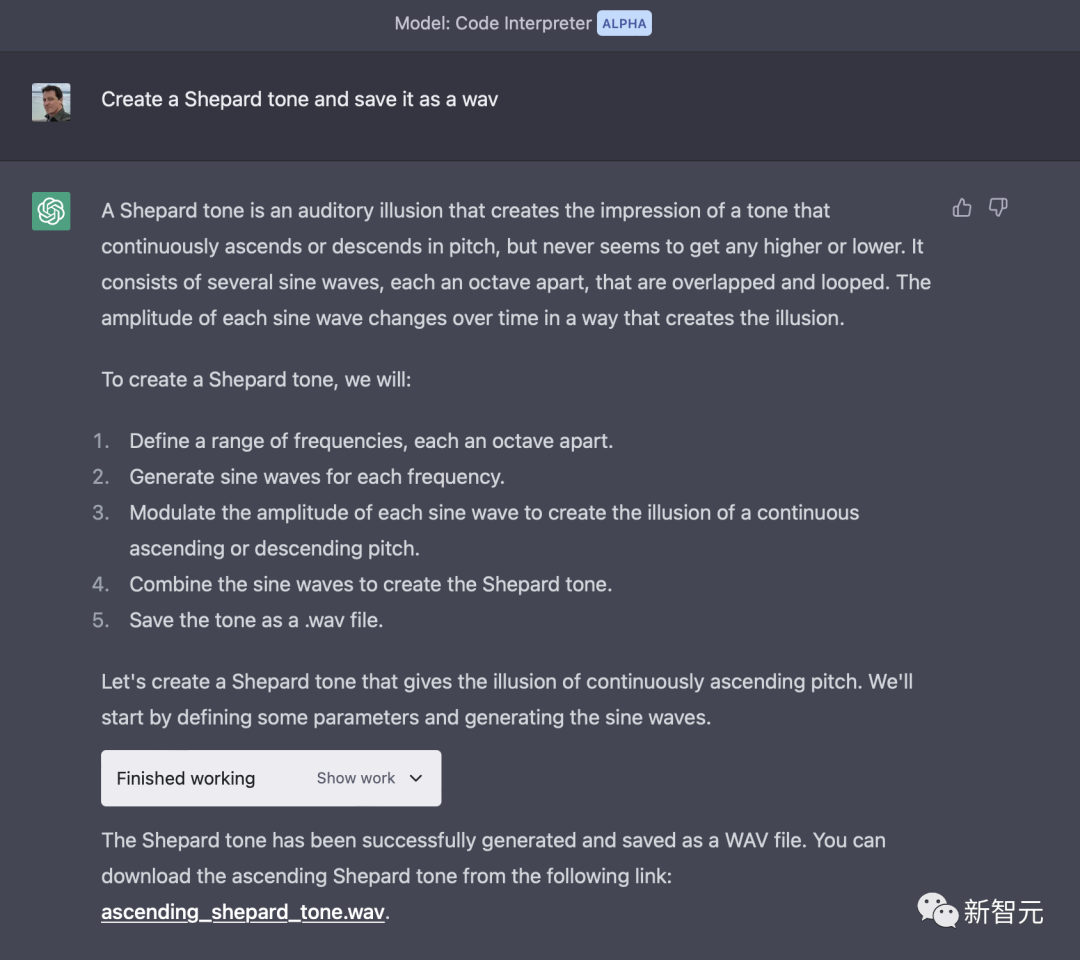Screen dimensions: 1080x960
Task: Click the 新智元 watermark text
Action: point(1003,911)
